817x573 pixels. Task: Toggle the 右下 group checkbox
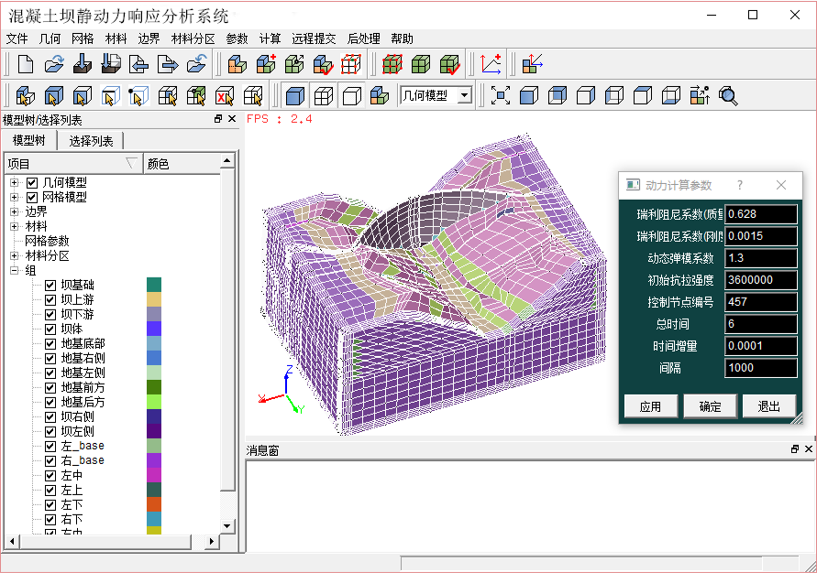coord(51,519)
